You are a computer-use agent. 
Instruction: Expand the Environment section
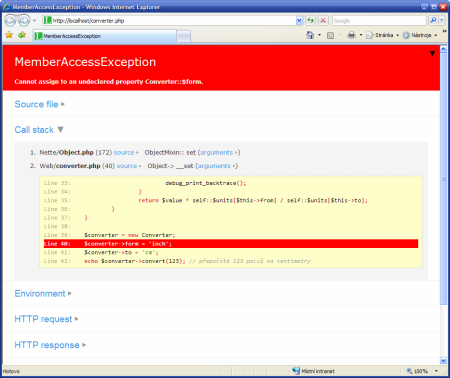43,294
